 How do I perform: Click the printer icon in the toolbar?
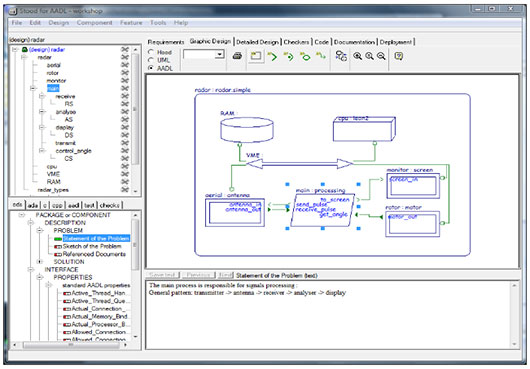coord(237,56)
